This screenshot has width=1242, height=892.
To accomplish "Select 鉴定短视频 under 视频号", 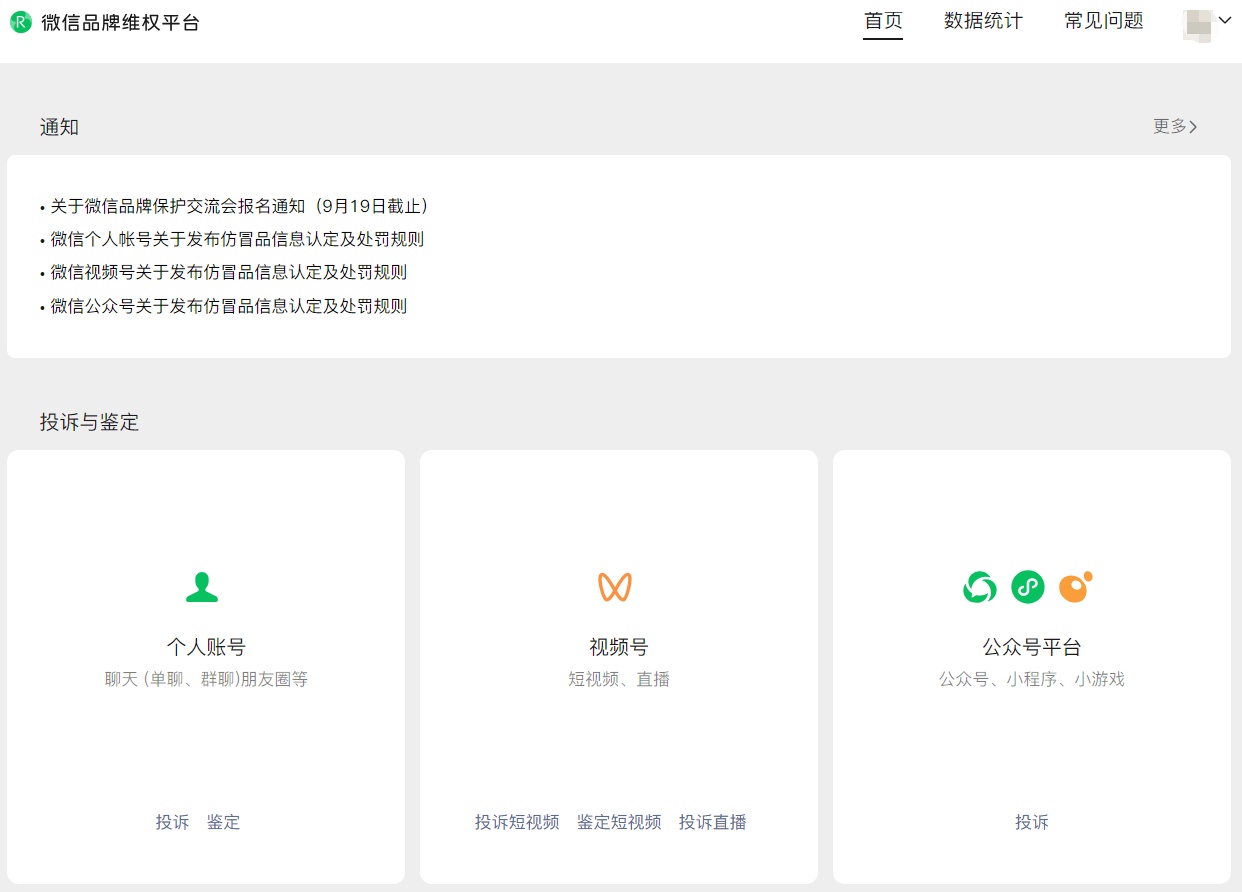I will click(619, 822).
